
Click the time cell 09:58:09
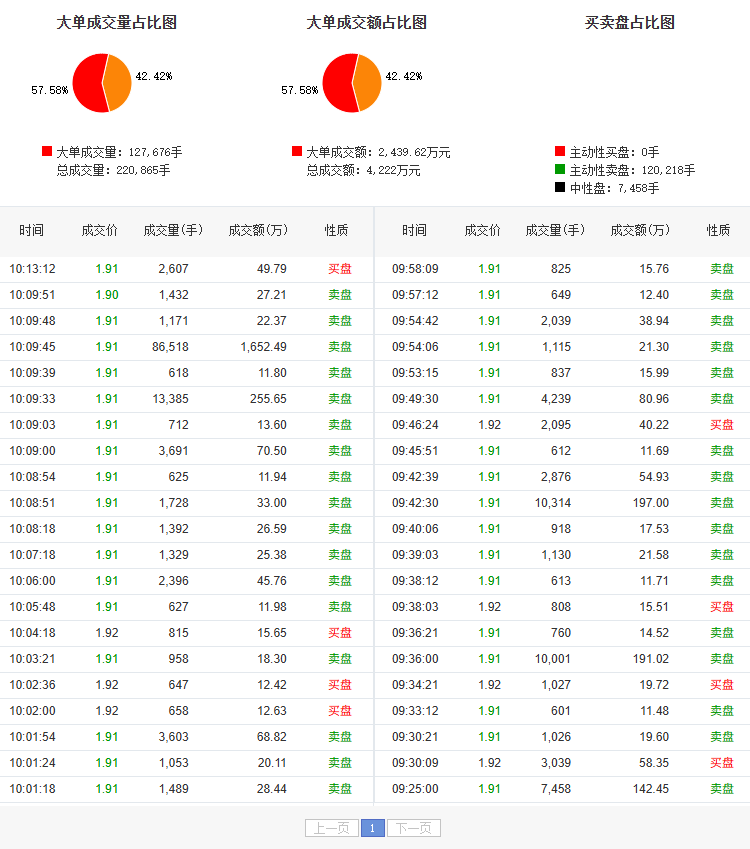(415, 269)
